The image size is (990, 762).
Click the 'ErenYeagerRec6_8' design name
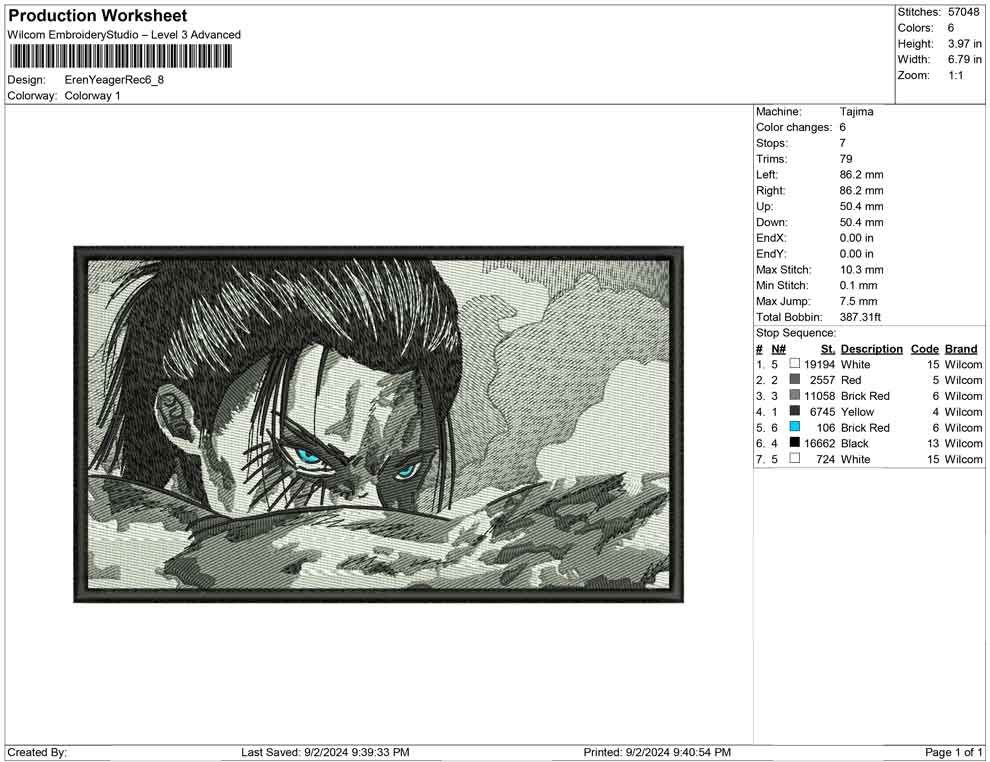114,80
